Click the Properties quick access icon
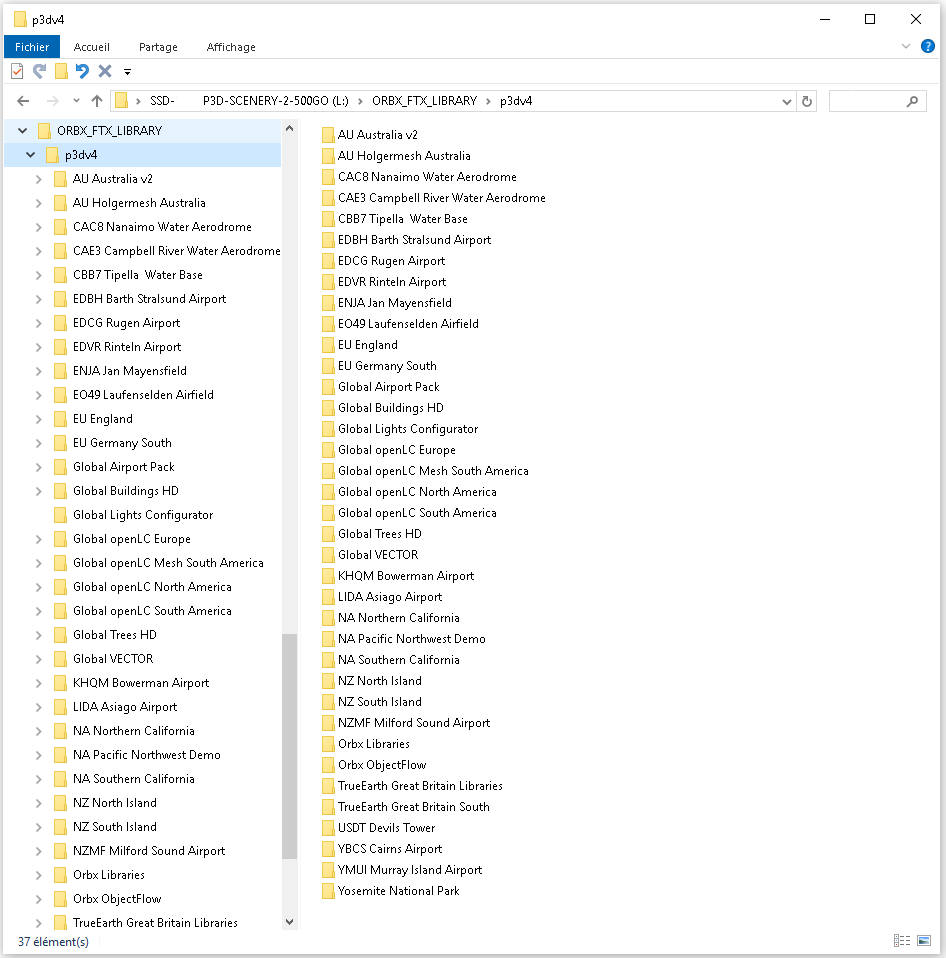 17,71
